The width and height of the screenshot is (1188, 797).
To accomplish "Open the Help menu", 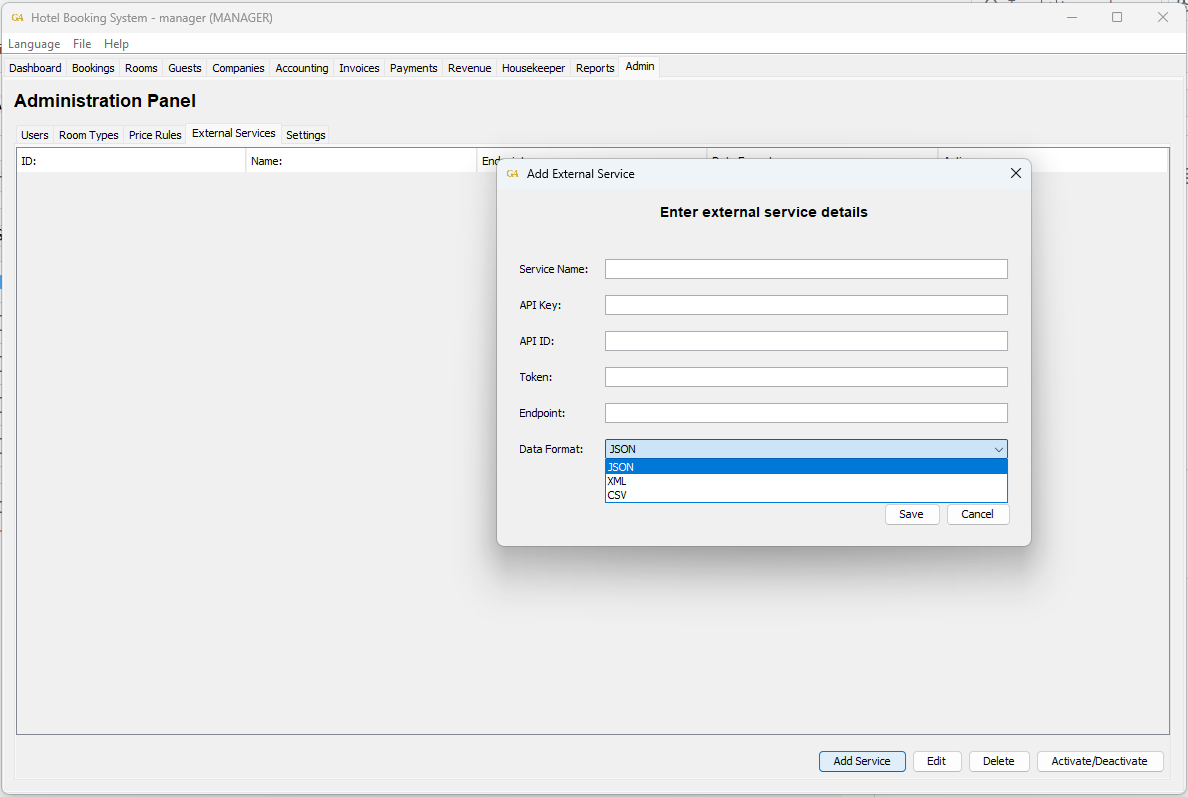I will coord(116,44).
